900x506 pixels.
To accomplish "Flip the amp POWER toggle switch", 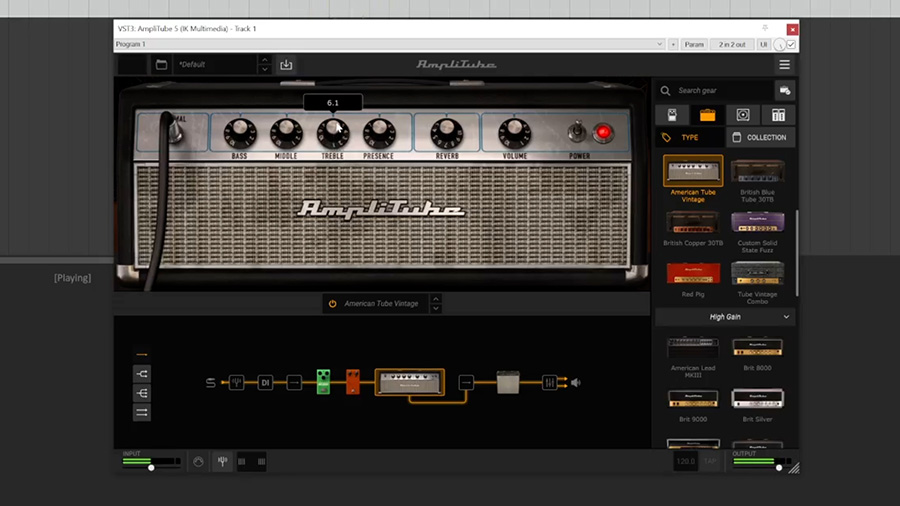I will pos(577,131).
